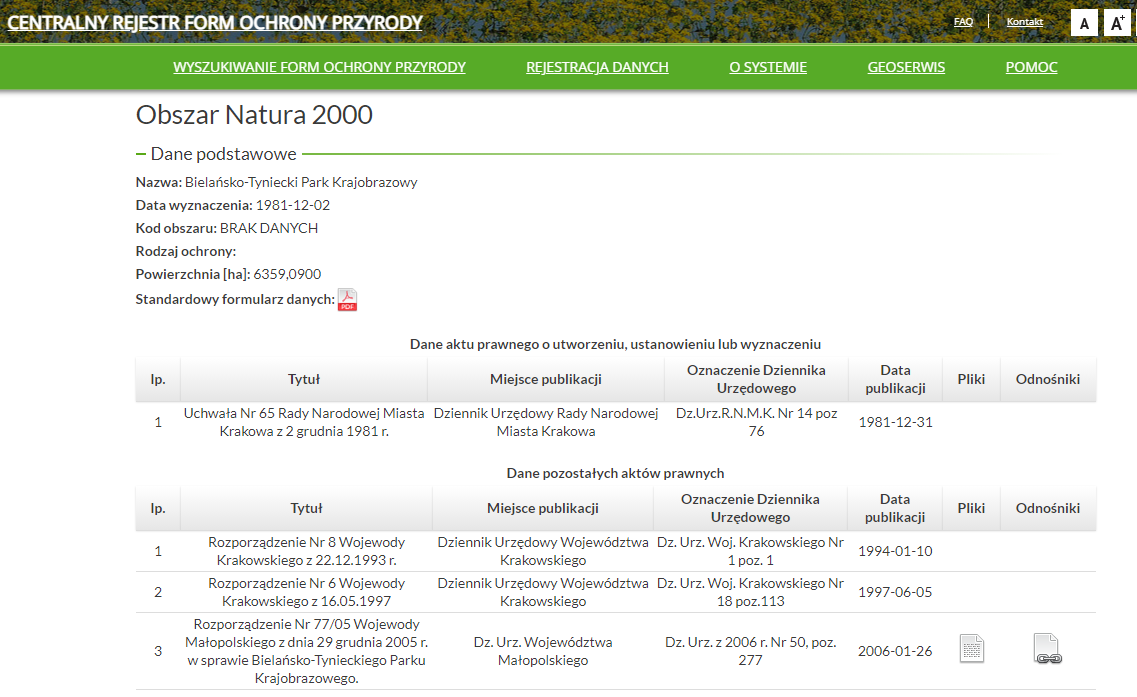Open the O Systemie menu
1137x697 pixels.
click(x=767, y=67)
